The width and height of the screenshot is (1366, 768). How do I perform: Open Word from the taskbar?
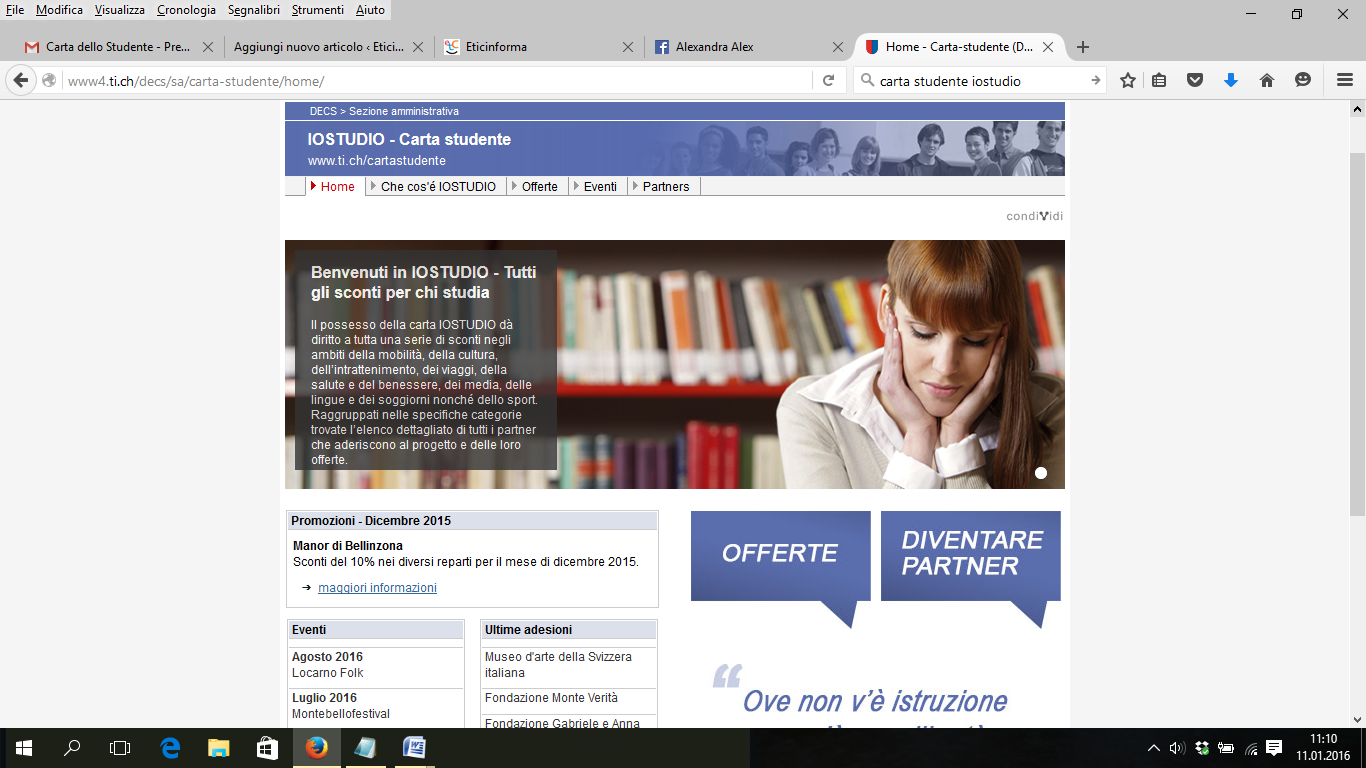click(414, 748)
